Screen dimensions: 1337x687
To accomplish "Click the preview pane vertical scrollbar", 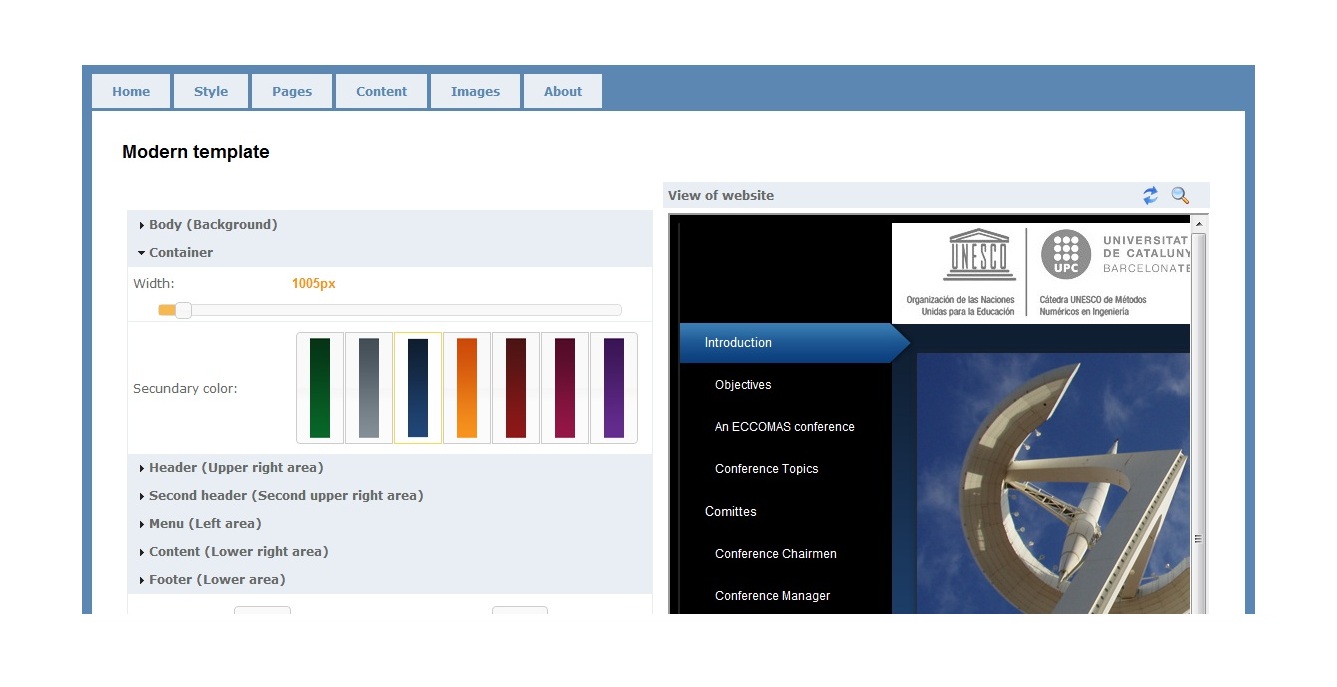I will 1198,420.
